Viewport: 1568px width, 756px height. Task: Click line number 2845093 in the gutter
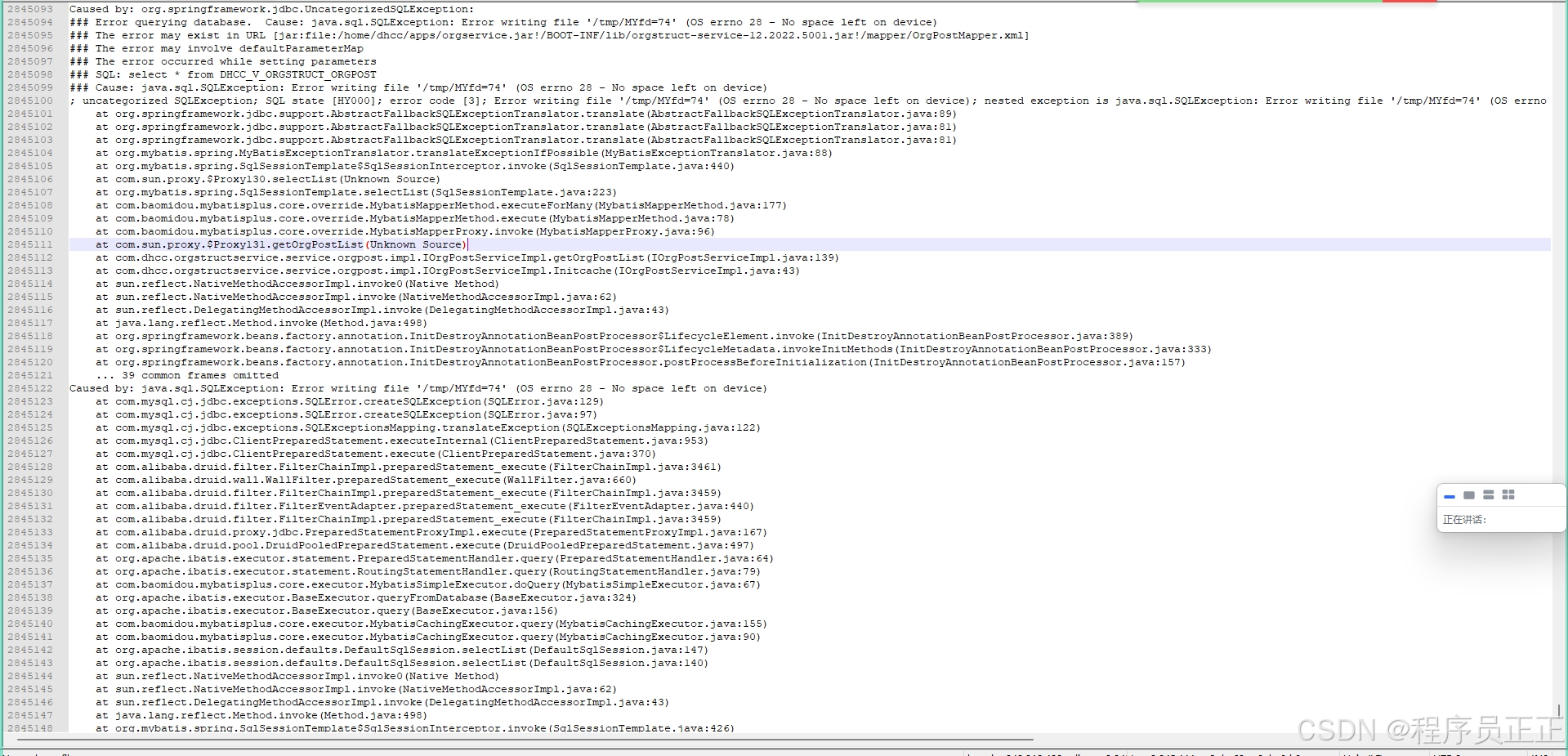31,9
